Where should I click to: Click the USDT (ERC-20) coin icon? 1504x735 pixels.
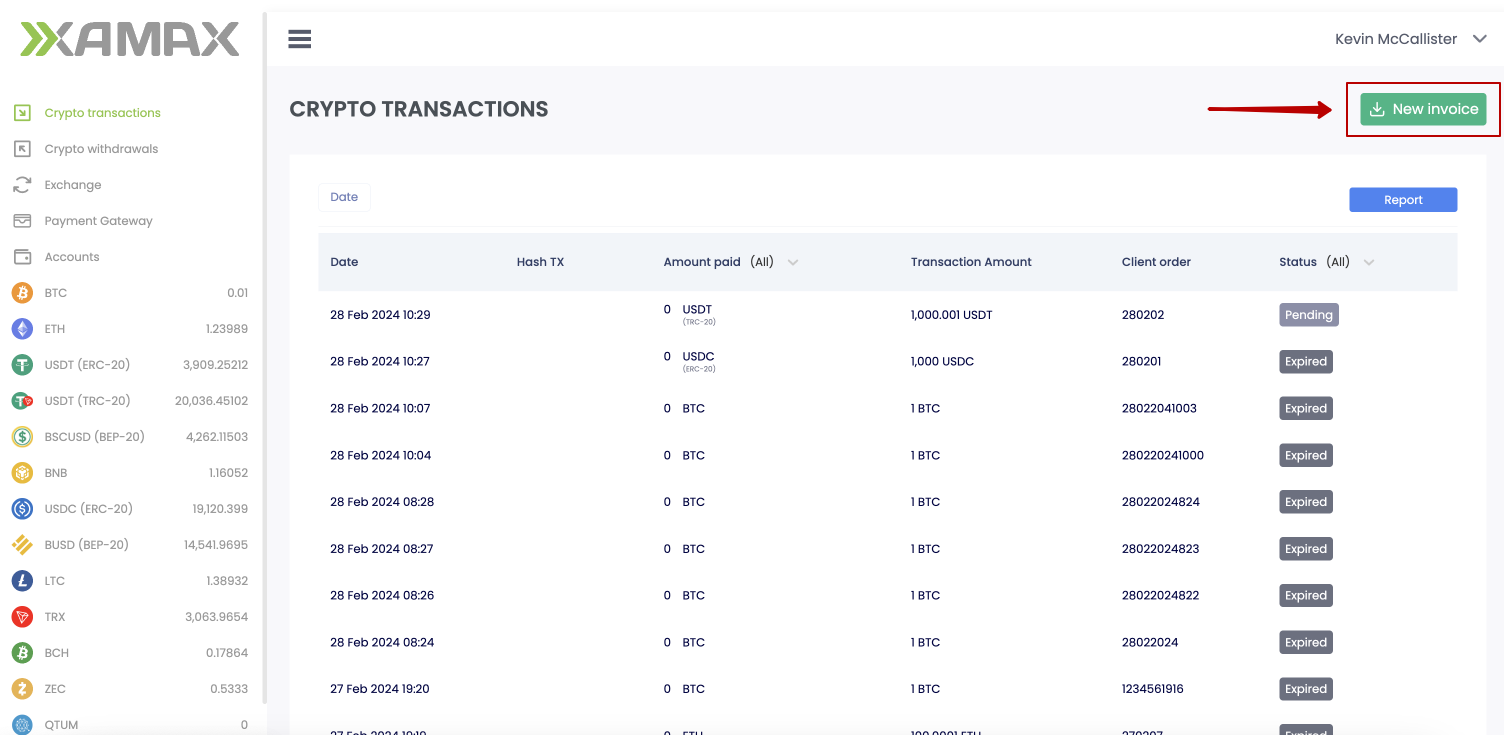coord(22,365)
